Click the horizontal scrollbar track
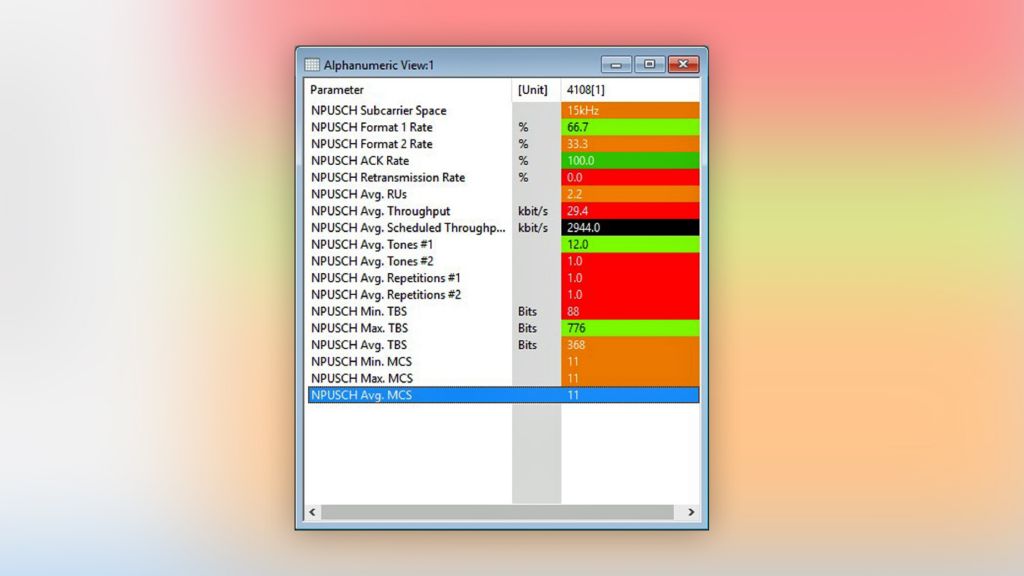Viewport: 1024px width, 576px height. click(x=500, y=512)
